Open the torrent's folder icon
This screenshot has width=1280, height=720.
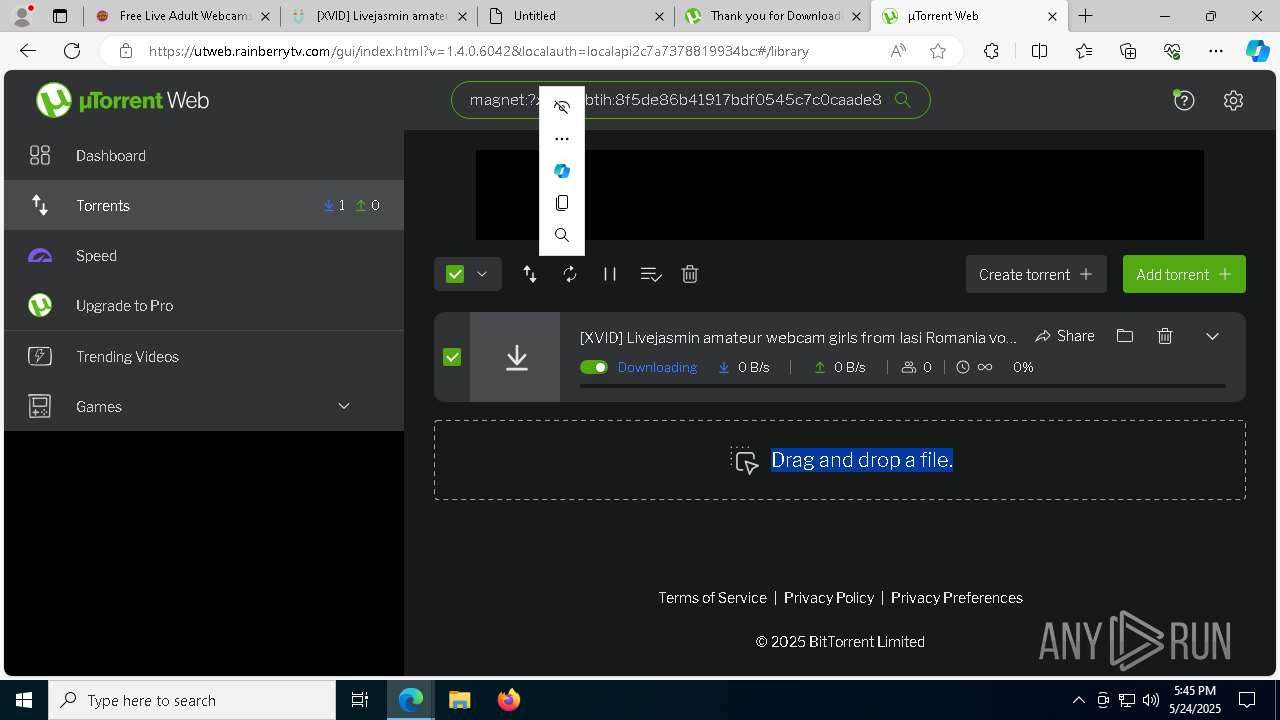point(1125,336)
